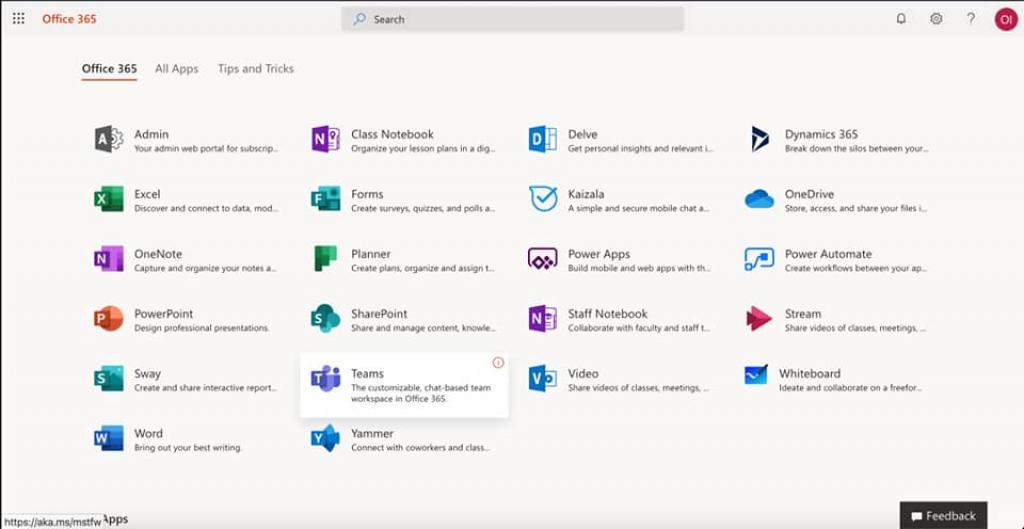
Task: Click the Teams tile info icon
Action: (498, 362)
